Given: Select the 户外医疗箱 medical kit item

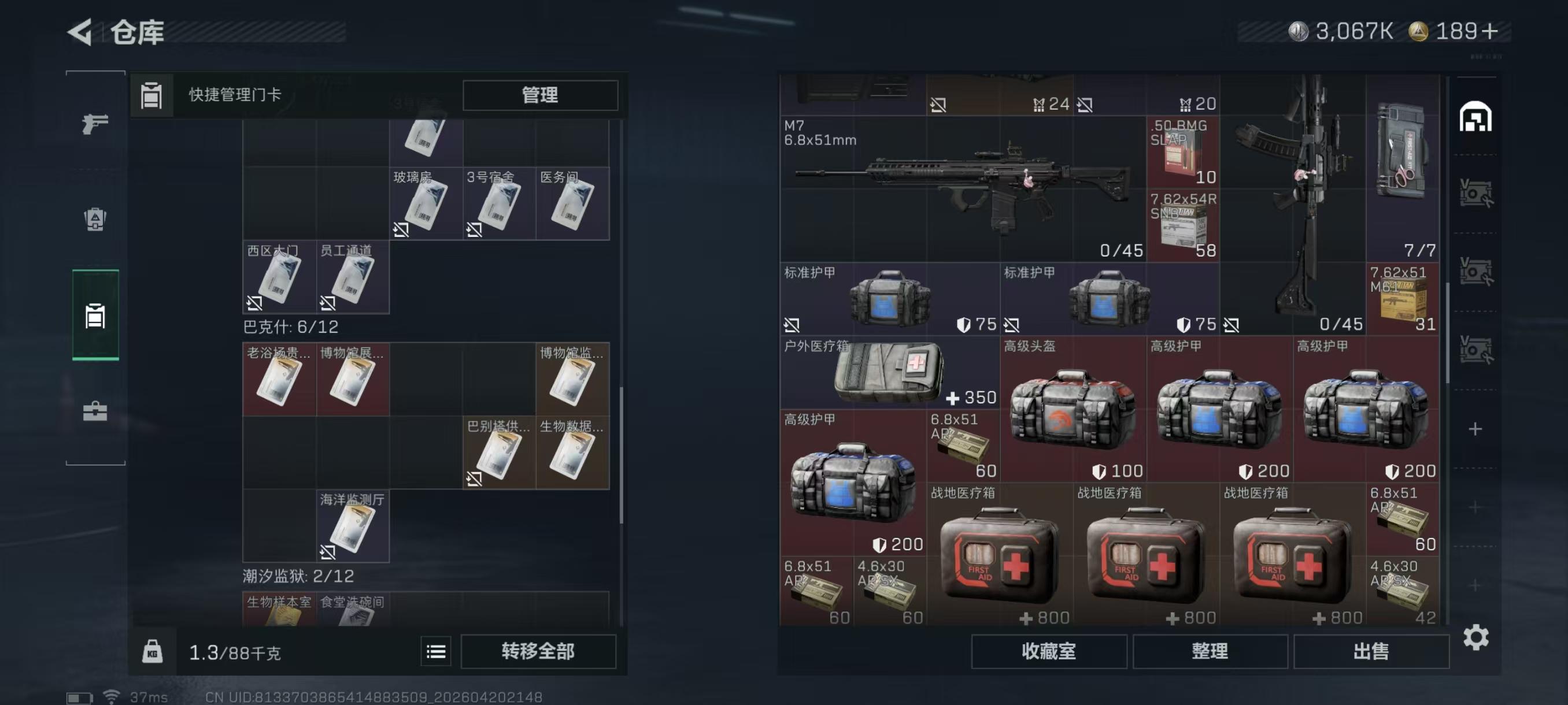Looking at the screenshot, I should [x=890, y=372].
